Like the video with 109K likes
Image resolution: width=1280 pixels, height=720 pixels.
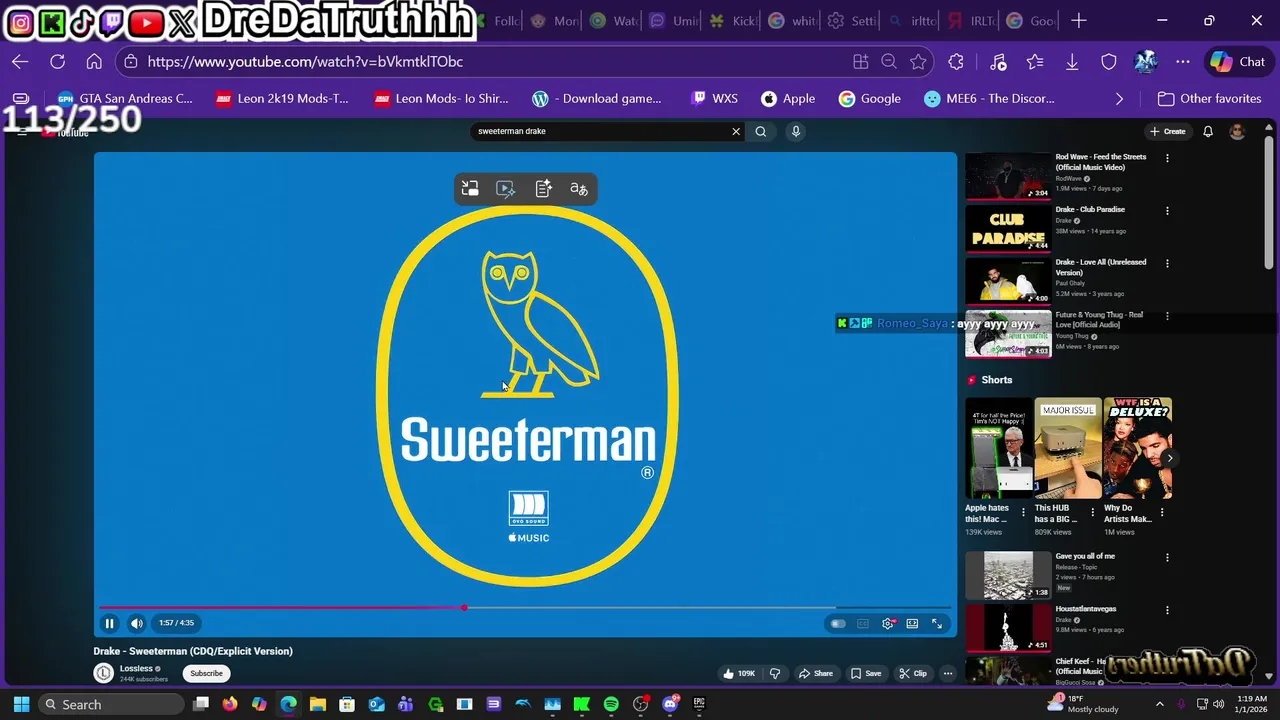[739, 673]
